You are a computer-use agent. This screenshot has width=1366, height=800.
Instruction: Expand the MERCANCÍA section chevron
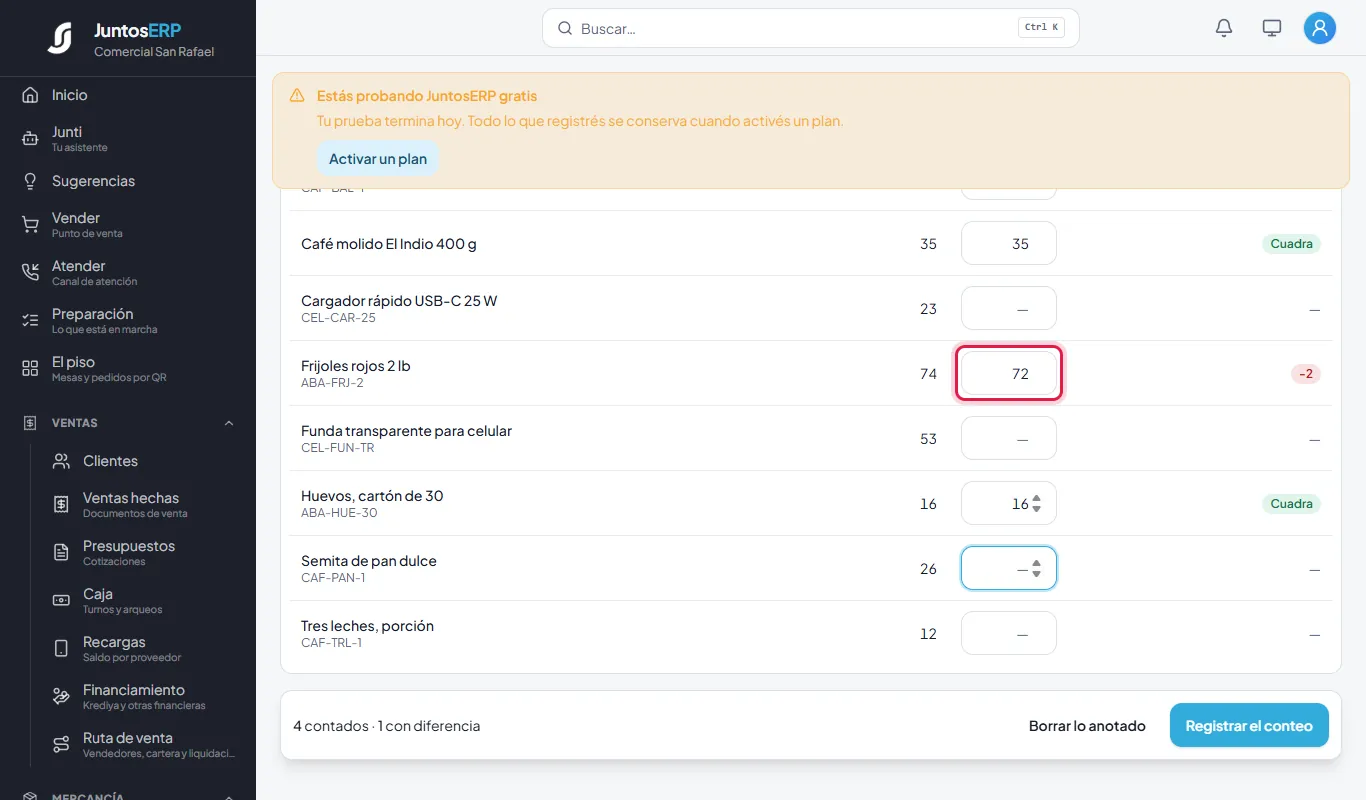coord(229,797)
